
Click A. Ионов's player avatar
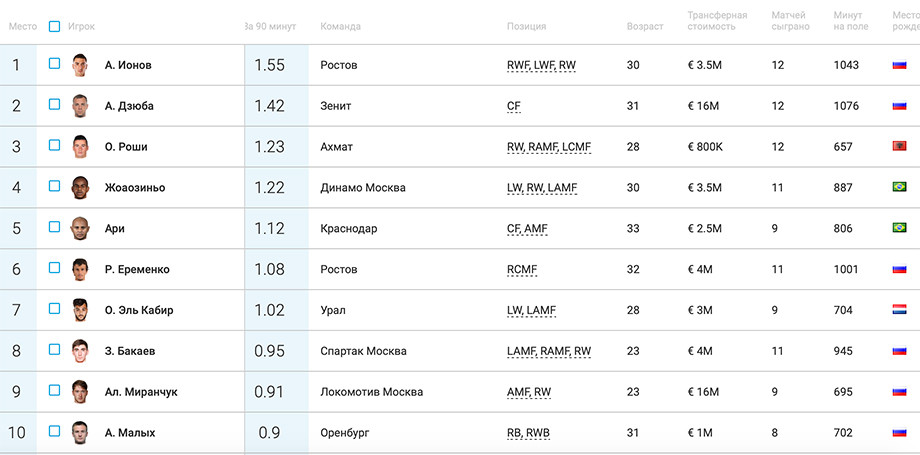80,65
